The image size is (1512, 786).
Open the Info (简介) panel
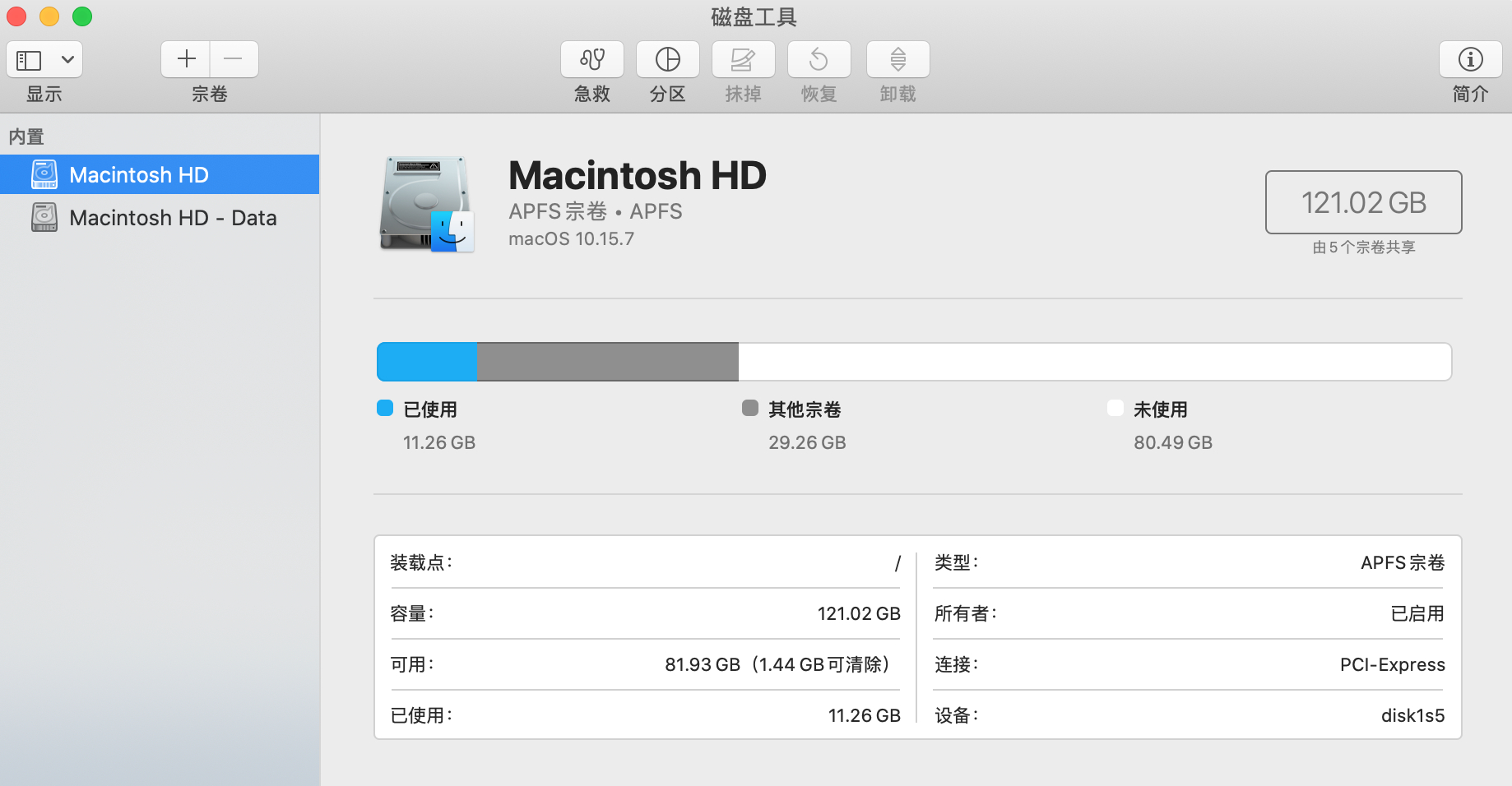point(1470,59)
